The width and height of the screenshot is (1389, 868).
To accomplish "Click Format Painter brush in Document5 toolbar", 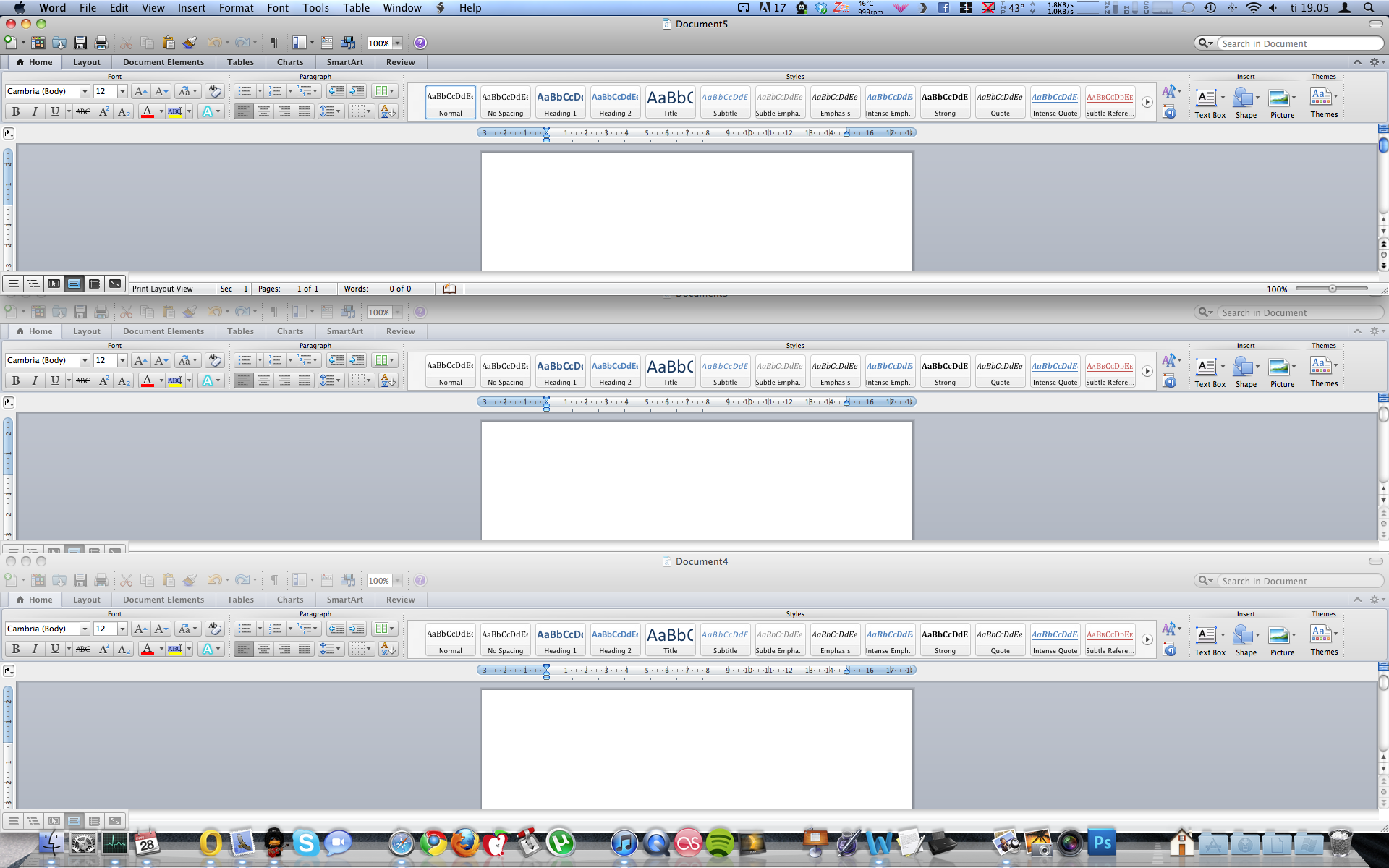I will 190,43.
